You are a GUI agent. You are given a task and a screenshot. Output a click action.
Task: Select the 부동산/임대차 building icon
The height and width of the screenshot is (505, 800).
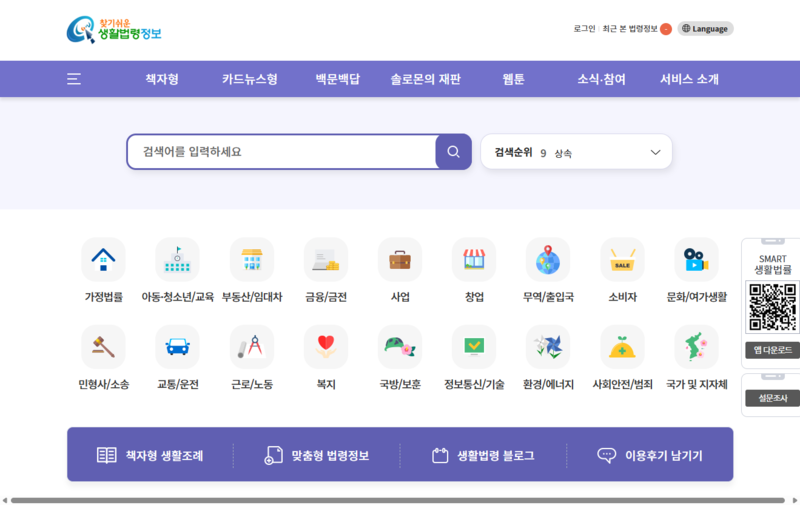[252, 260]
